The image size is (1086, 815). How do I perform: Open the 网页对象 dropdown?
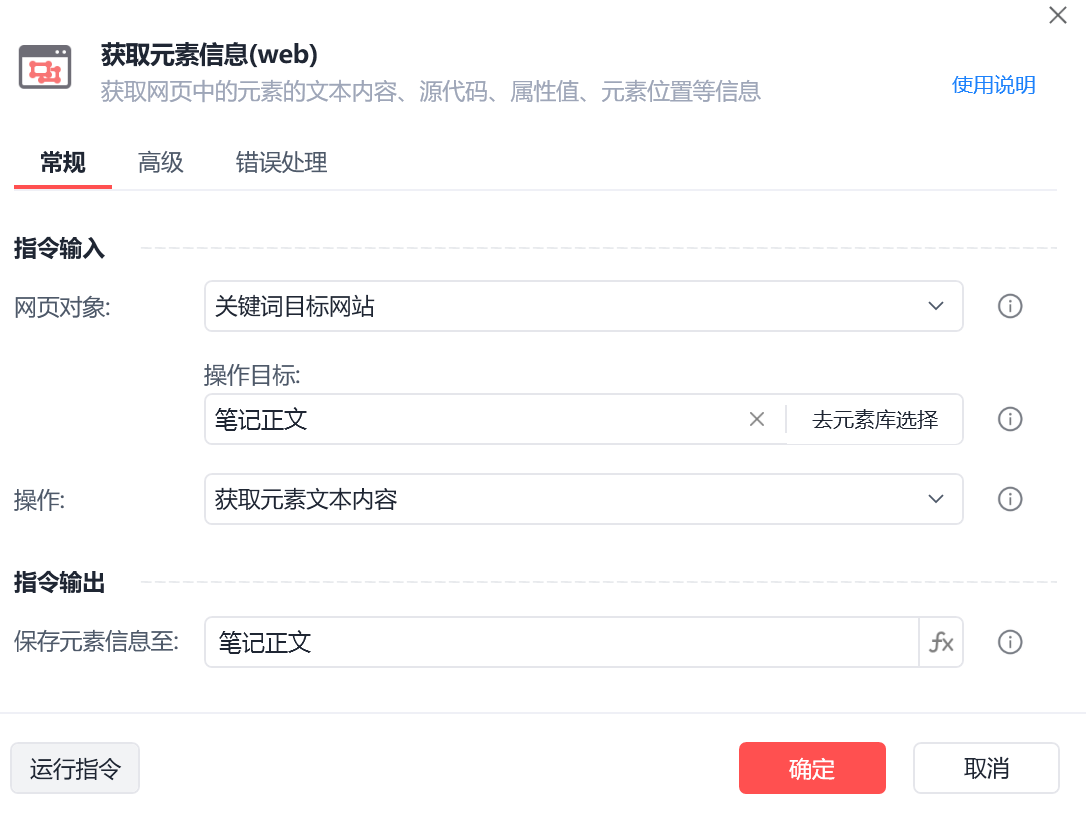coord(583,306)
